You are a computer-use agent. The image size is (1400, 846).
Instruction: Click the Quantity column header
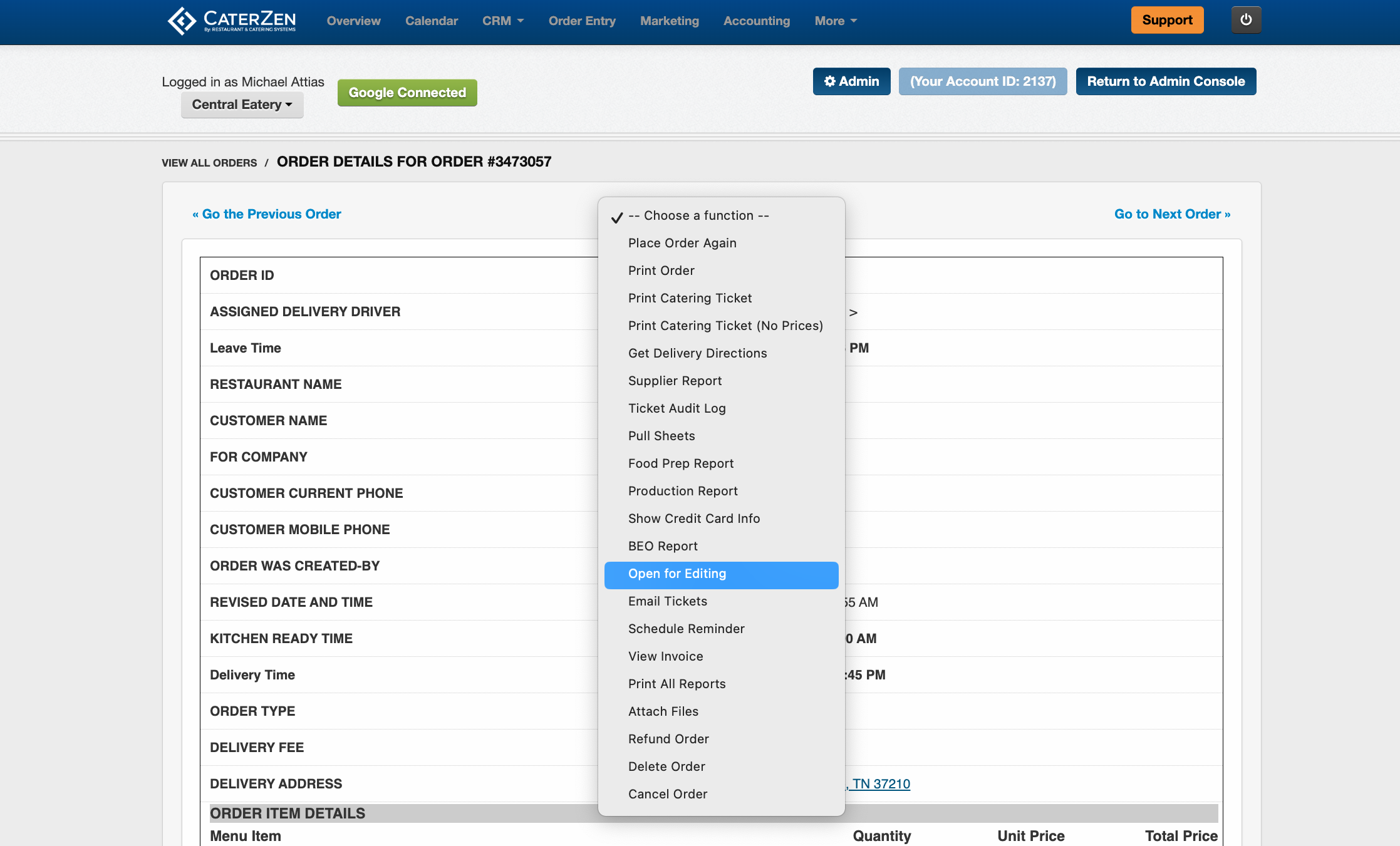(882, 836)
